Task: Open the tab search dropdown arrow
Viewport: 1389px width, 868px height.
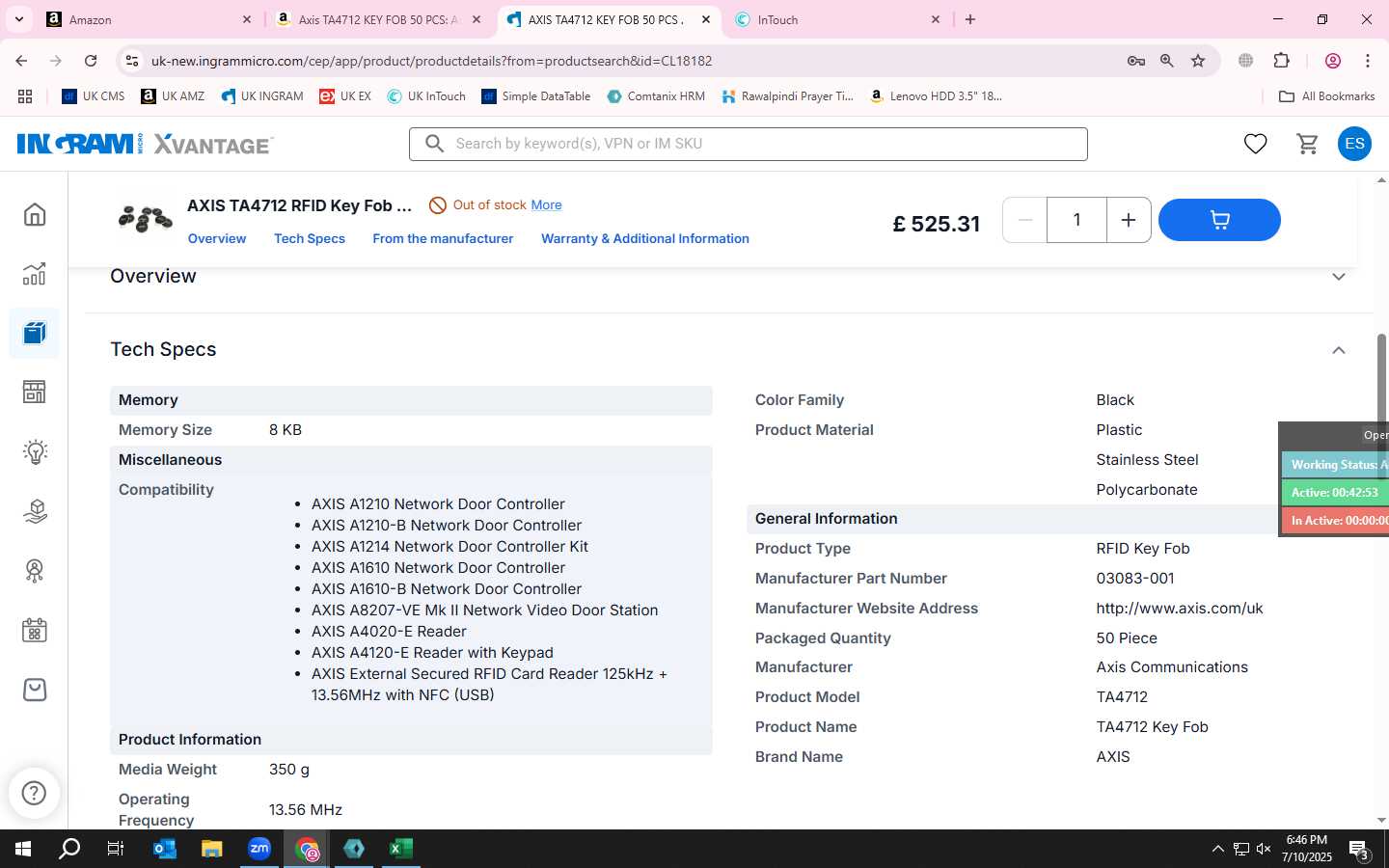Action: pyautogui.click(x=18, y=19)
